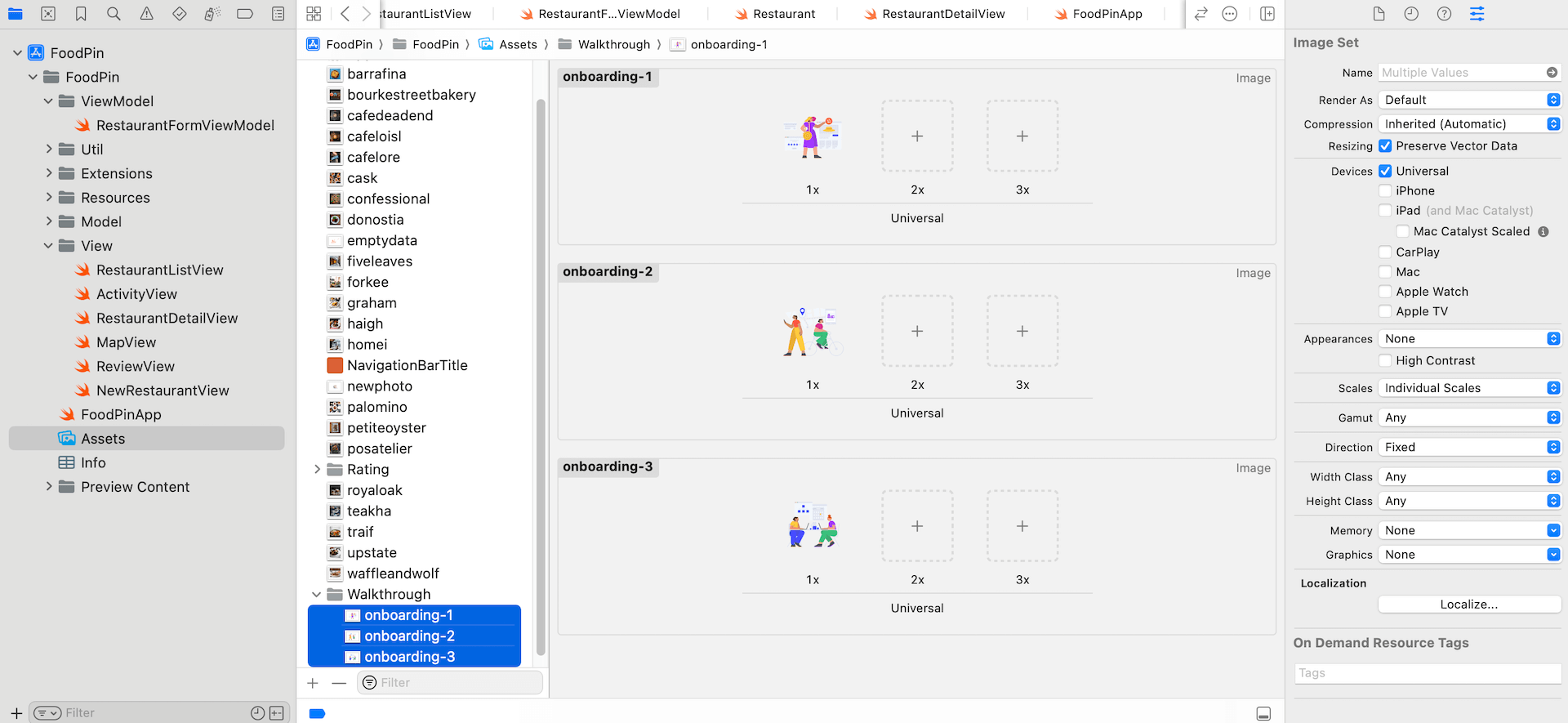Open the Scales dropdown

tap(1468, 388)
